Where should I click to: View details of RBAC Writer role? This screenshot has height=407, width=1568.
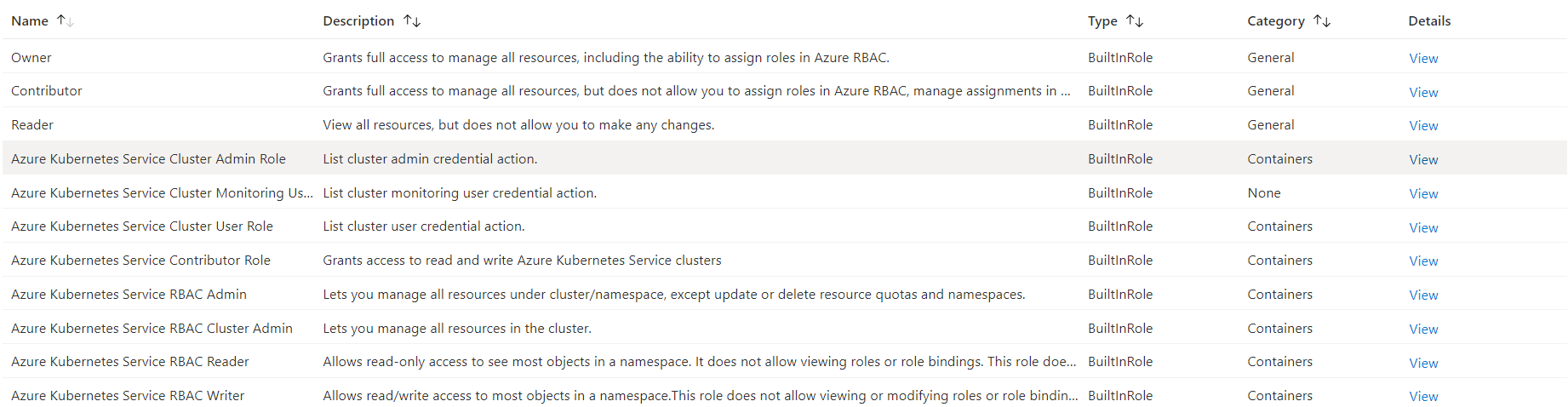(x=1423, y=396)
